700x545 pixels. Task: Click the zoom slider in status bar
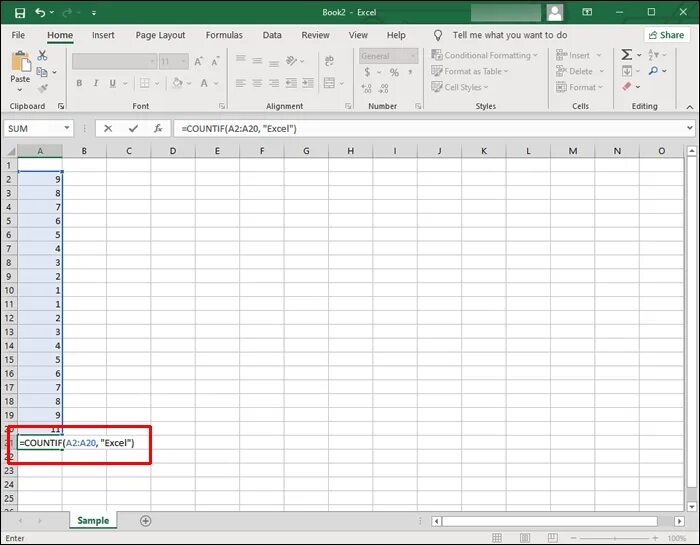pos(614,538)
